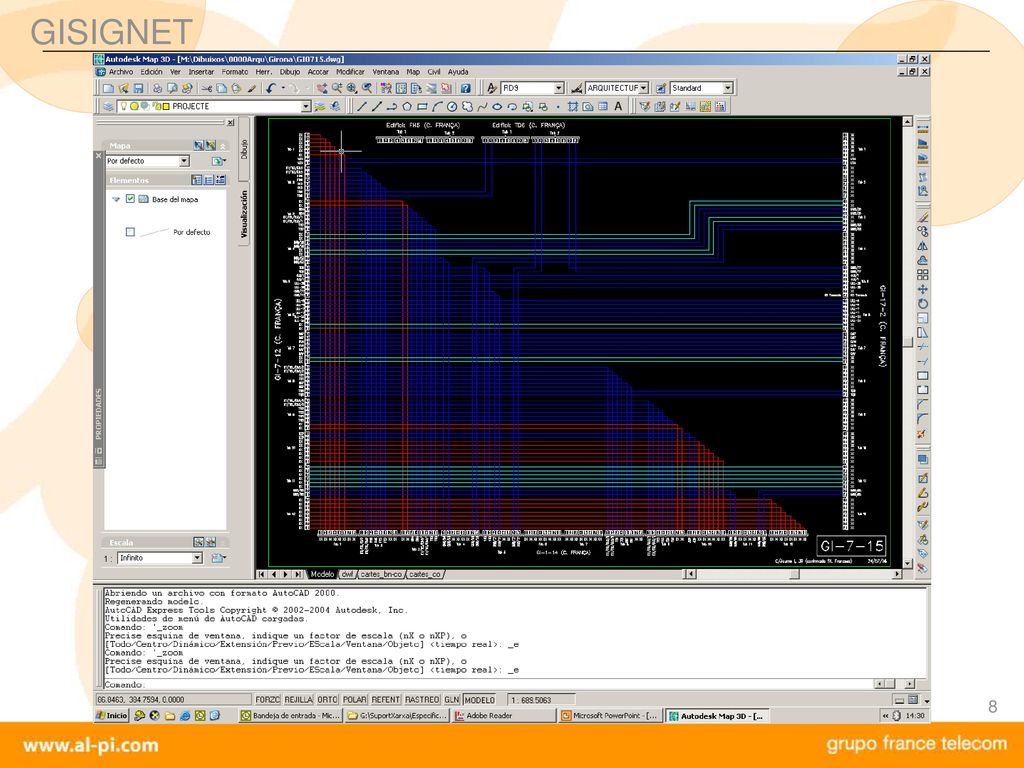Collapse the 'Base del mapa' tree node
1024x768 pixels.
[116, 199]
